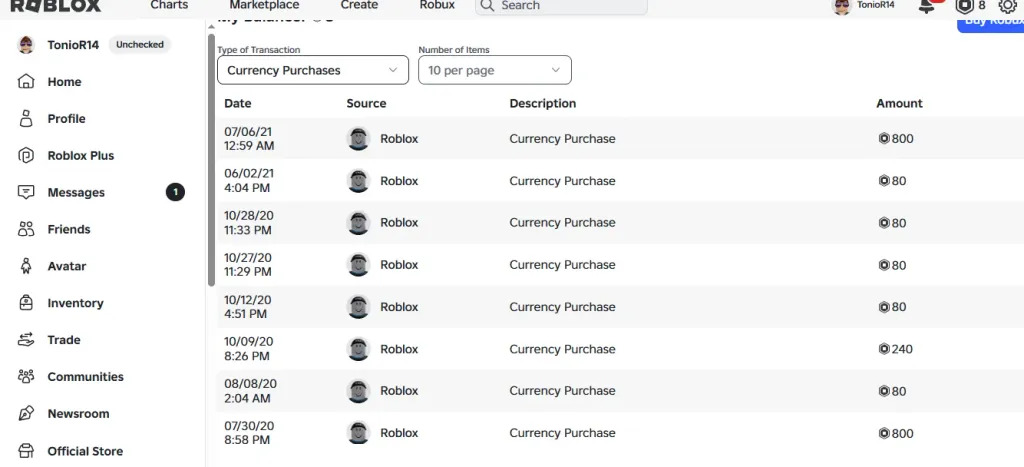Click Currency Purchase description in 10/09/20 row
The height and width of the screenshot is (467, 1024).
click(562, 349)
